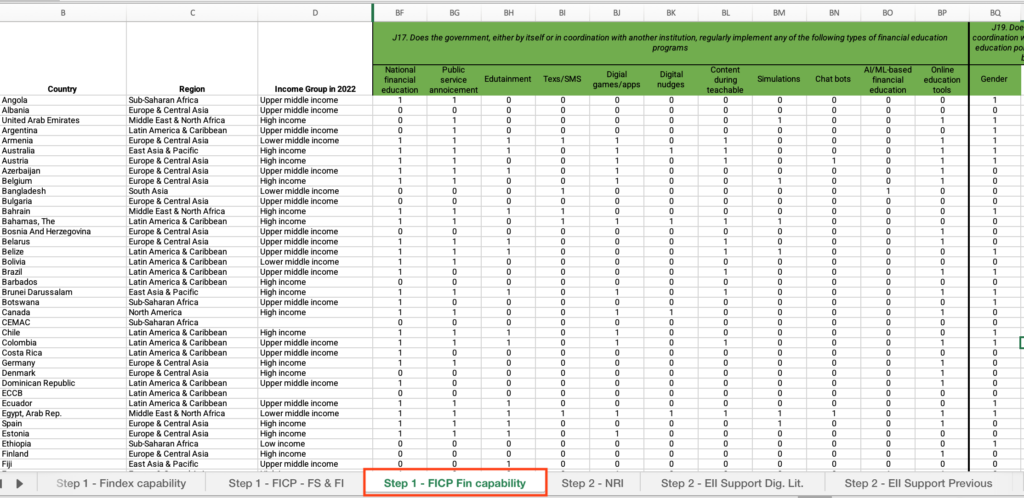Select the 'Bosnia And Herzegovina' cell
This screenshot has width=1024, height=498.
coord(63,232)
